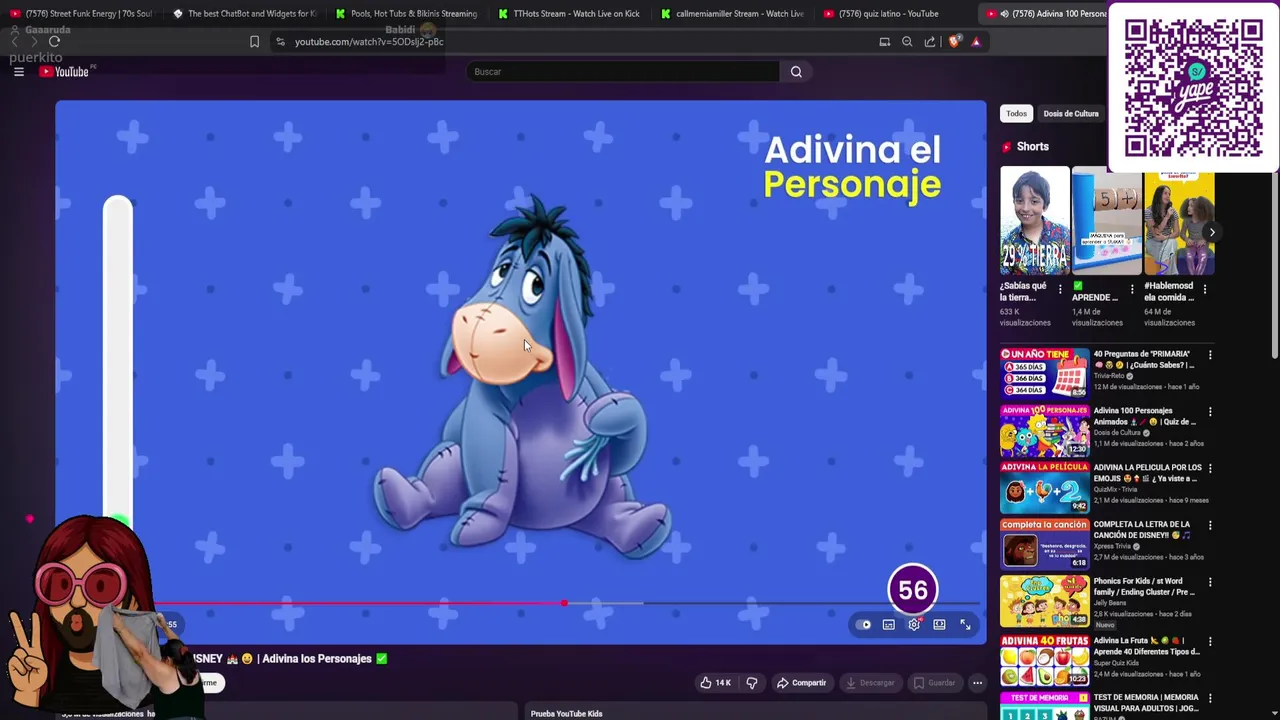
Task: Click the Descargar download button
Action: 870,683
